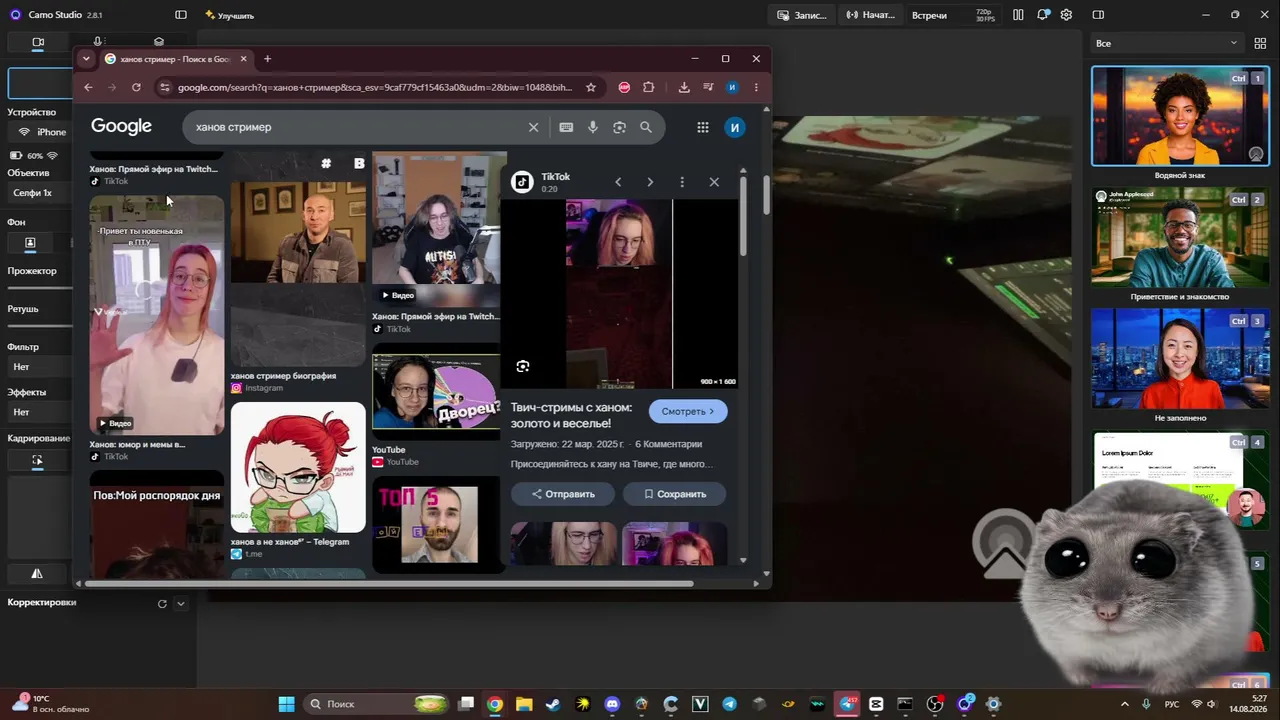Open Camo Studio settings gear
Viewport: 1280px width, 720px height.
1067,15
